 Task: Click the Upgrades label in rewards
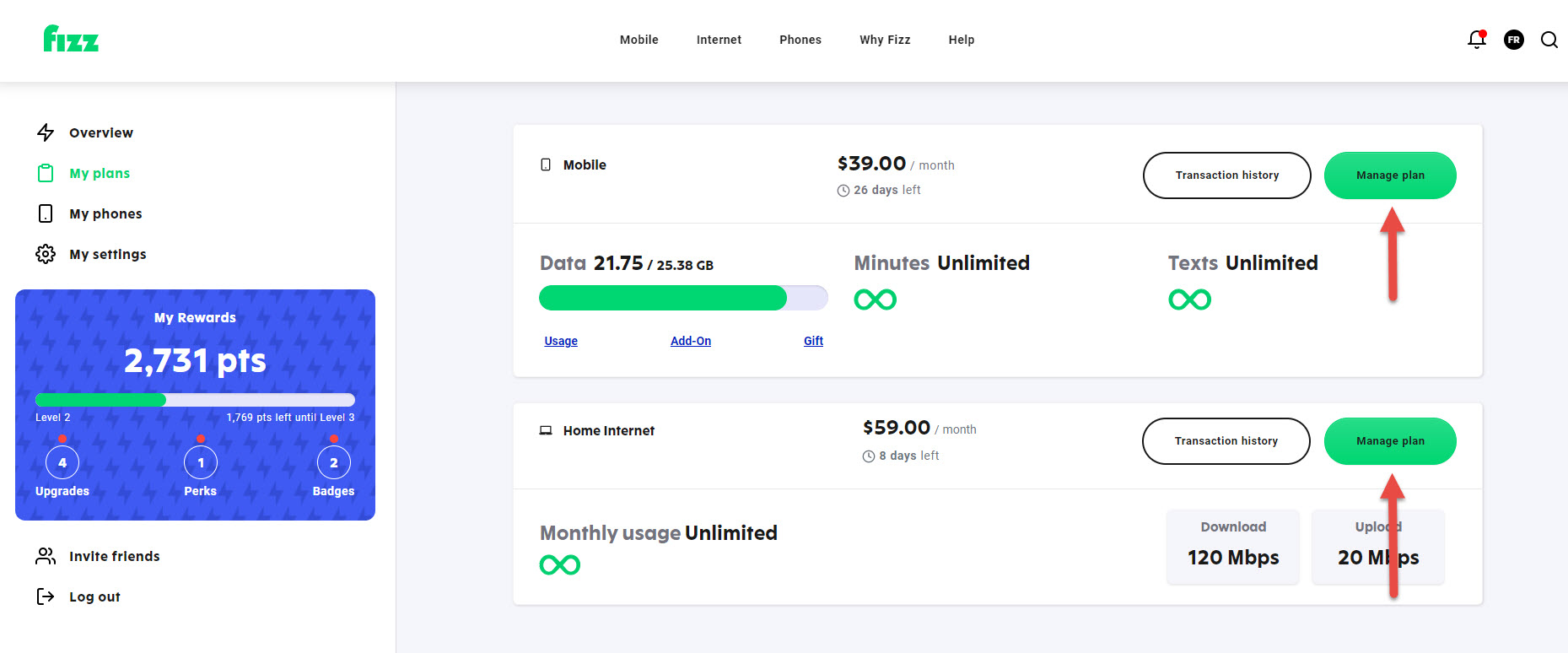62,491
